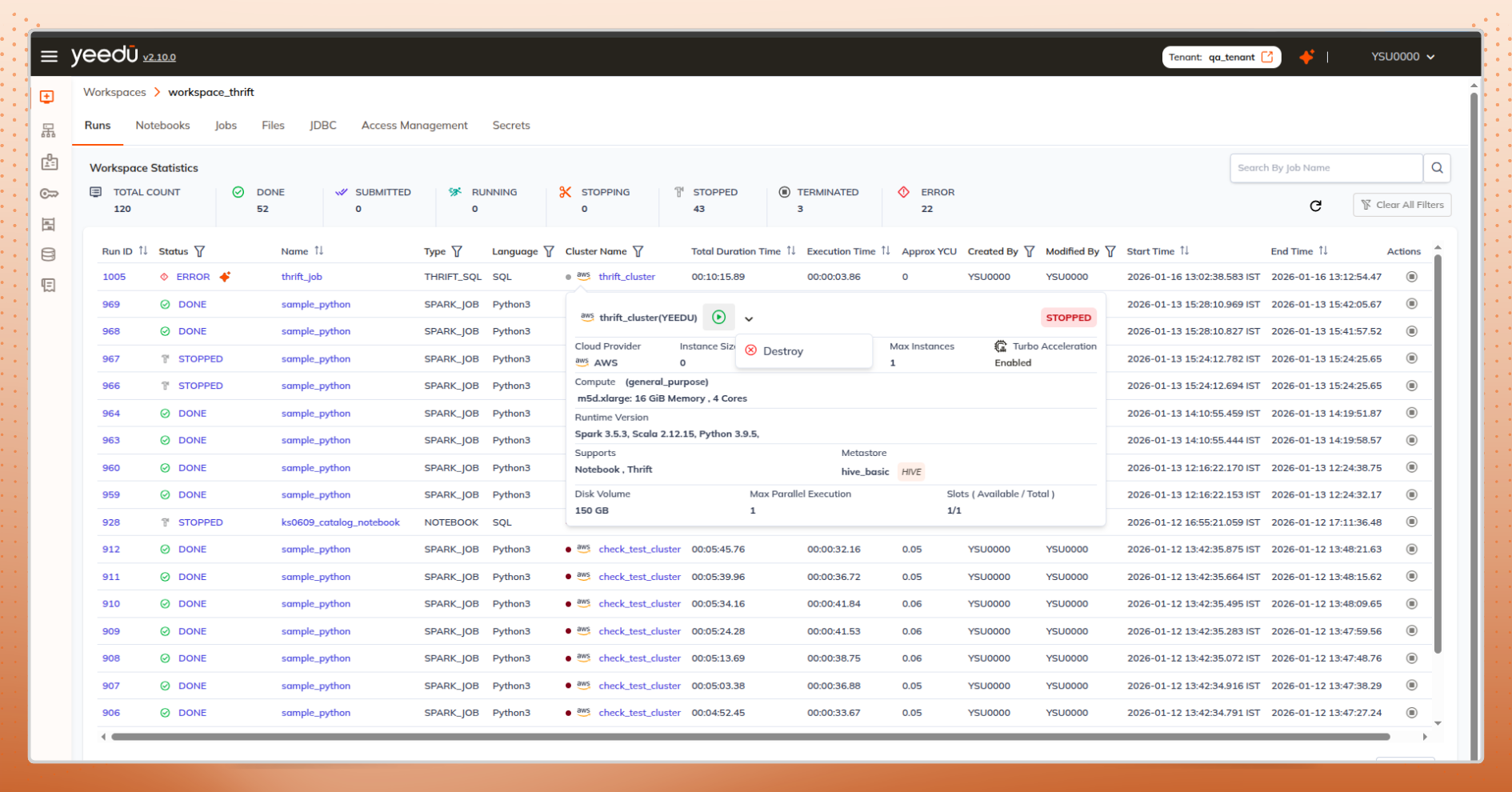Select the cluster management sidebar icon

[x=49, y=130]
